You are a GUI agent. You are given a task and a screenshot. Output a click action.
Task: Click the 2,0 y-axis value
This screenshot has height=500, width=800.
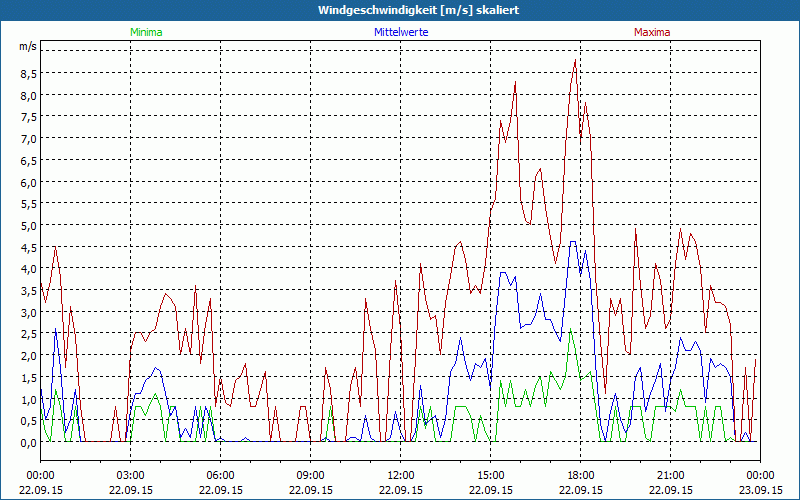coord(28,356)
